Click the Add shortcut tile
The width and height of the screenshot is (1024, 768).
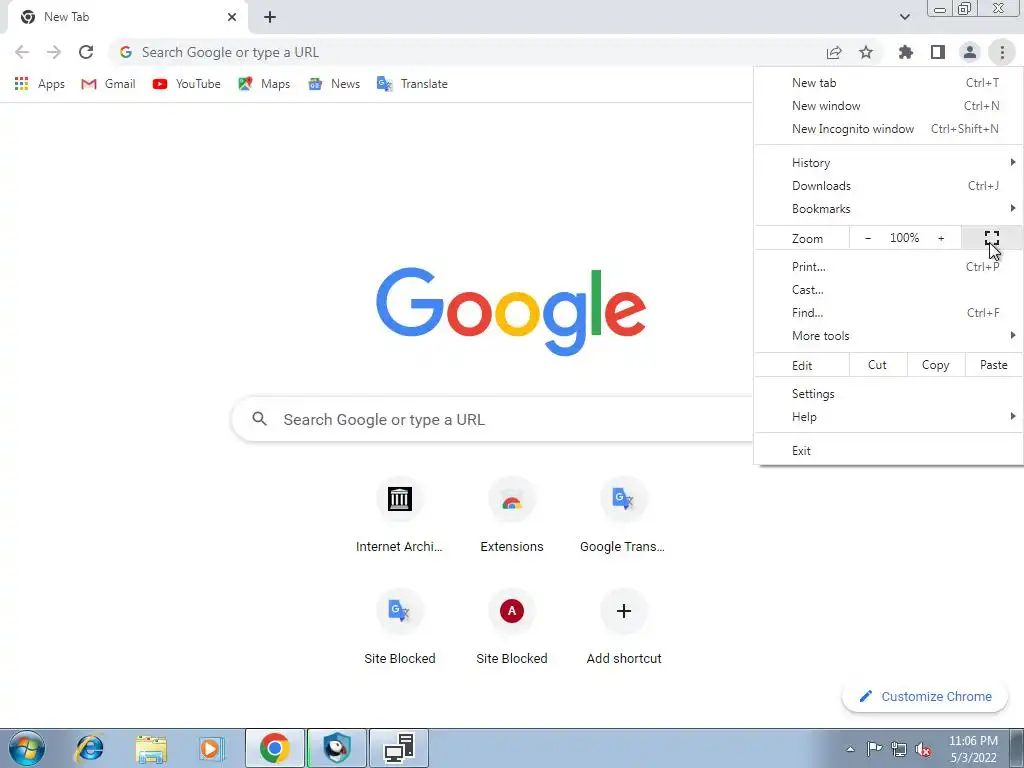tap(623, 627)
